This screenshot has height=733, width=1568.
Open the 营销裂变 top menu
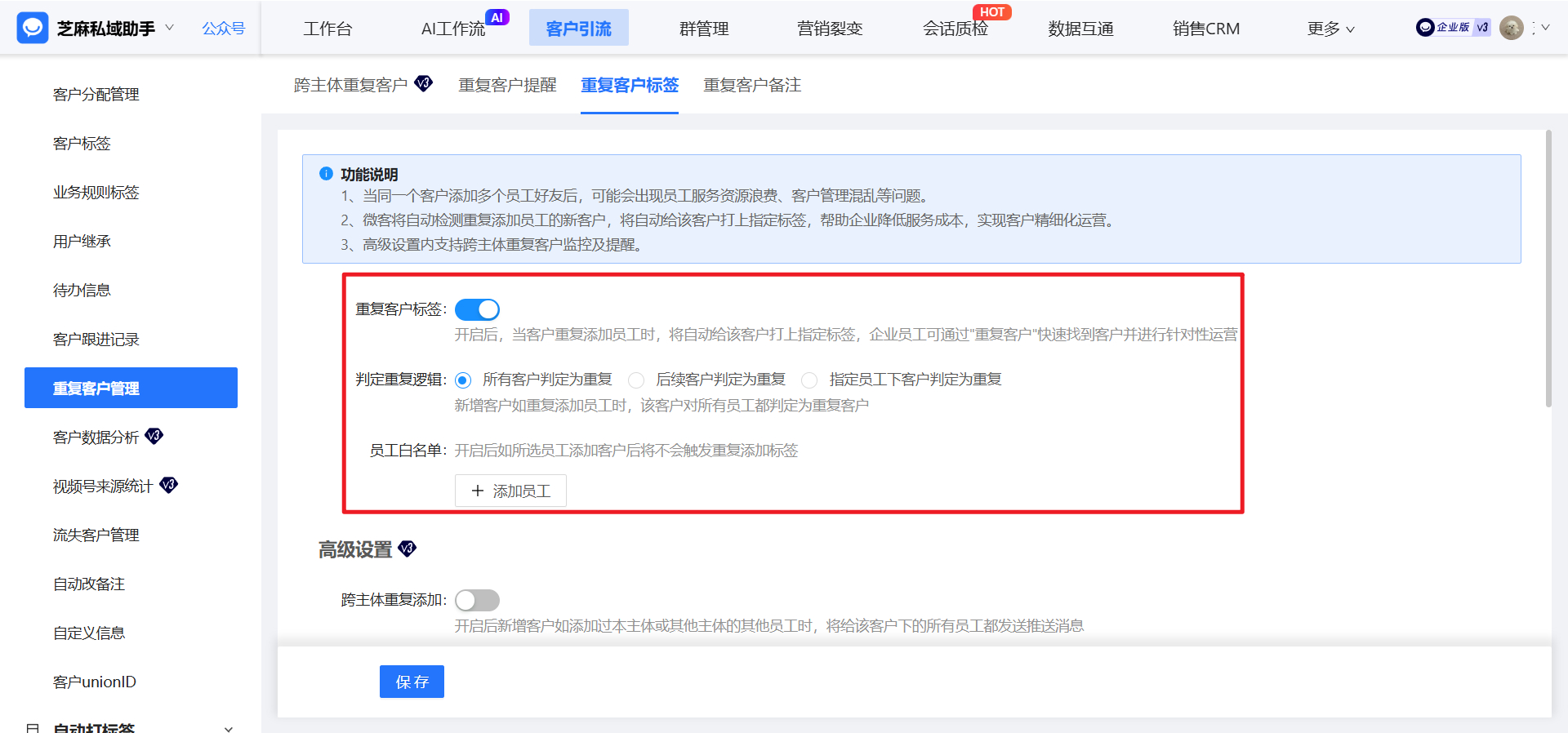coord(830,29)
